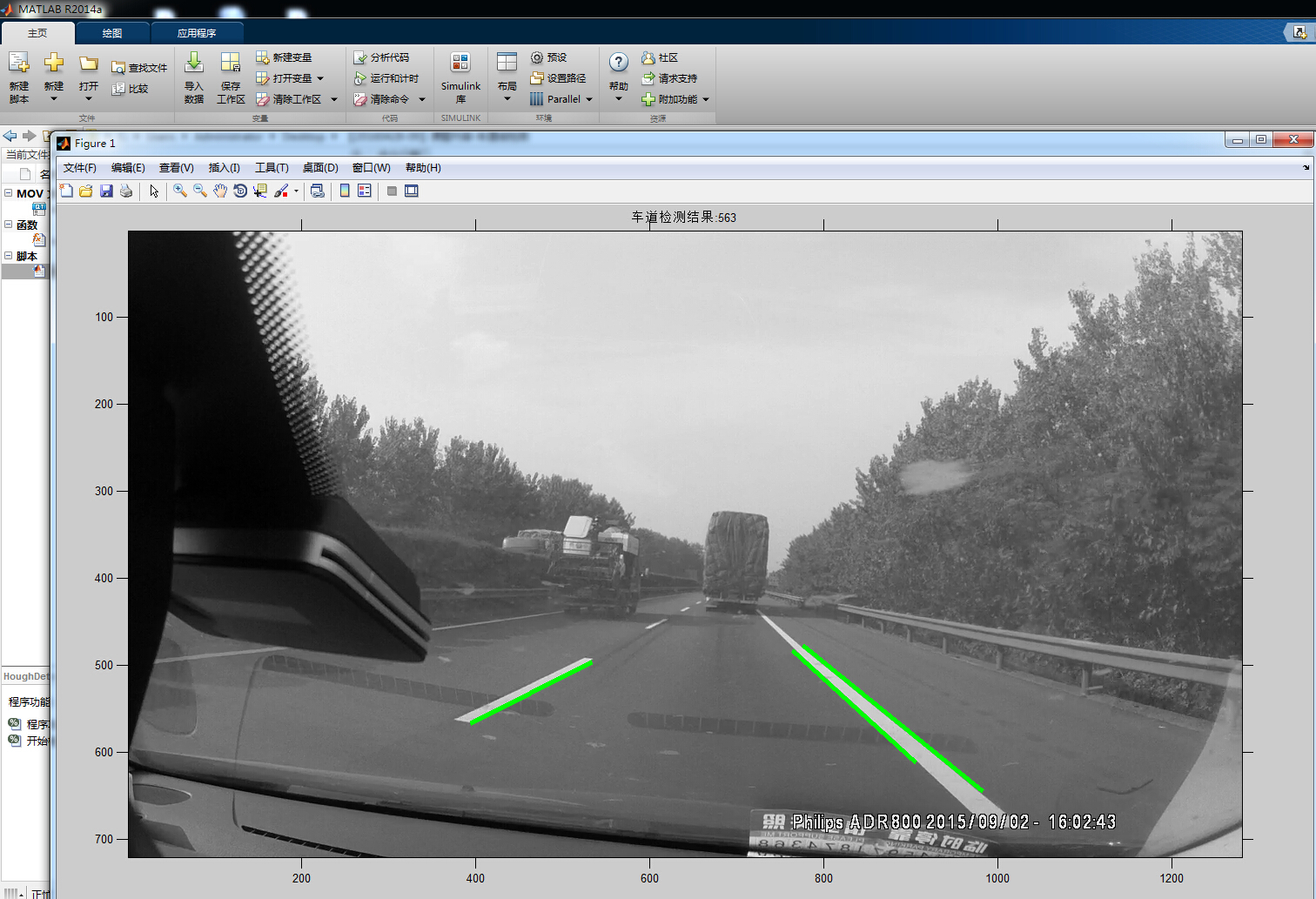The height and width of the screenshot is (899, 1316).
Task: Enable the Data Cursor tool
Action: click(260, 191)
